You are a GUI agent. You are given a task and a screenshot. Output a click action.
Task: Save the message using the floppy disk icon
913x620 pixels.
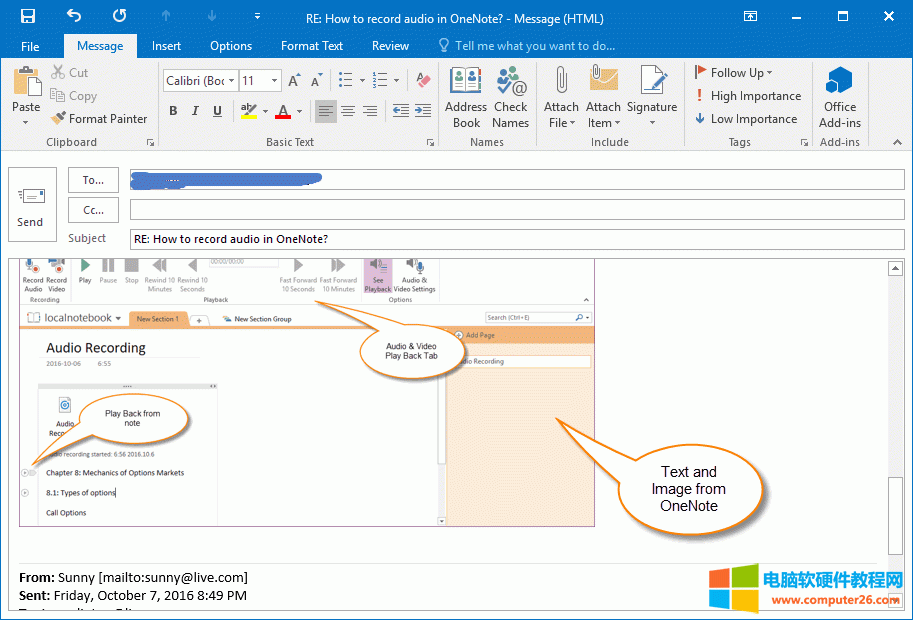click(27, 16)
